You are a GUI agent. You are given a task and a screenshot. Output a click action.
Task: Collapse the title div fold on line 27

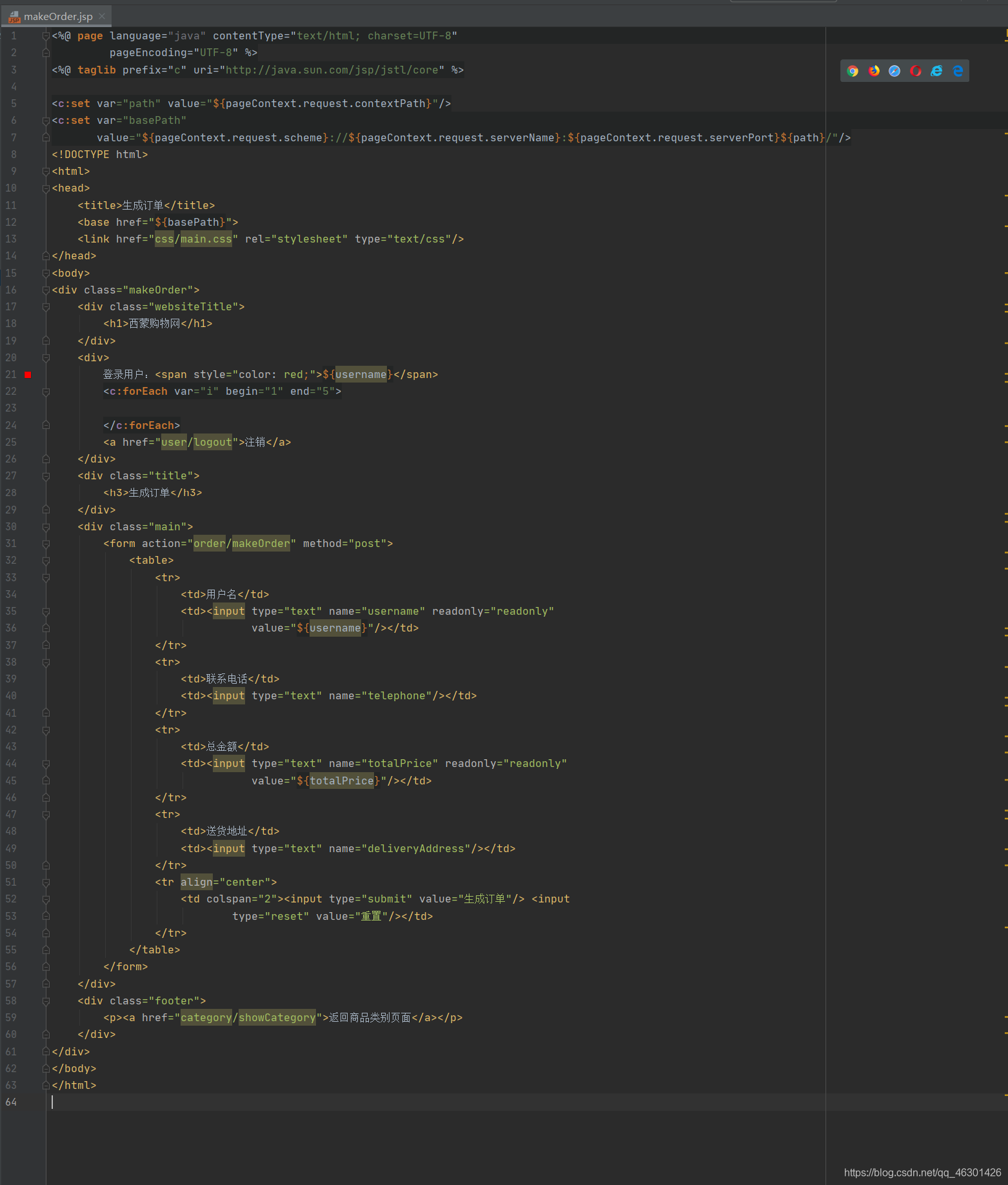pyautogui.click(x=46, y=476)
